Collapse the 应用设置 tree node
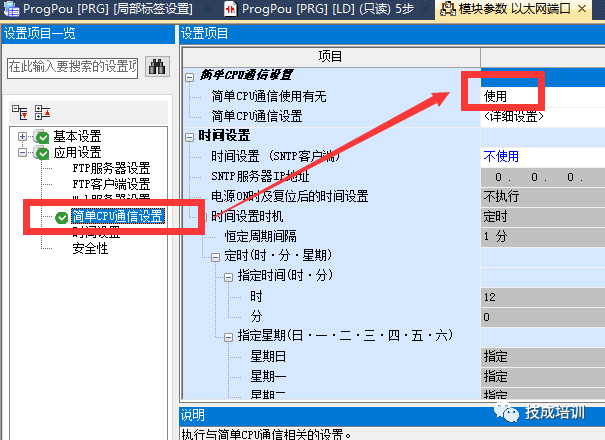Image resolution: width=605 pixels, height=440 pixels. tap(23, 153)
